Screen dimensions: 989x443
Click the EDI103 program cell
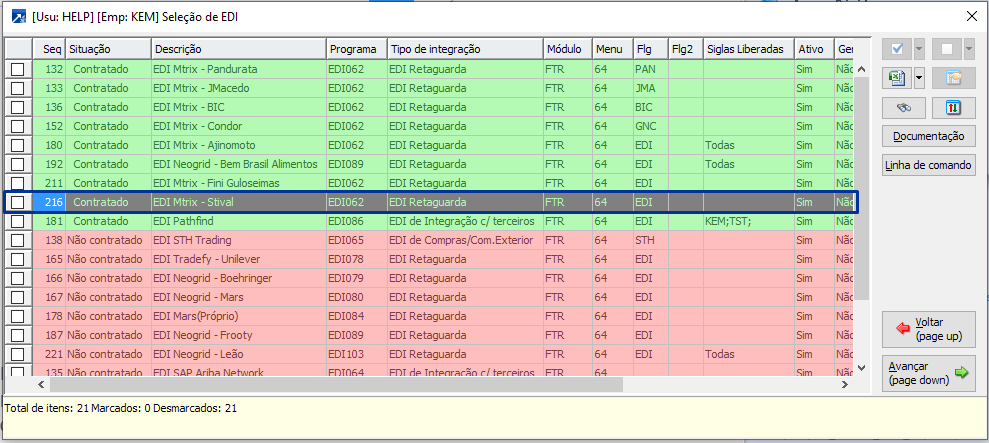(x=357, y=354)
